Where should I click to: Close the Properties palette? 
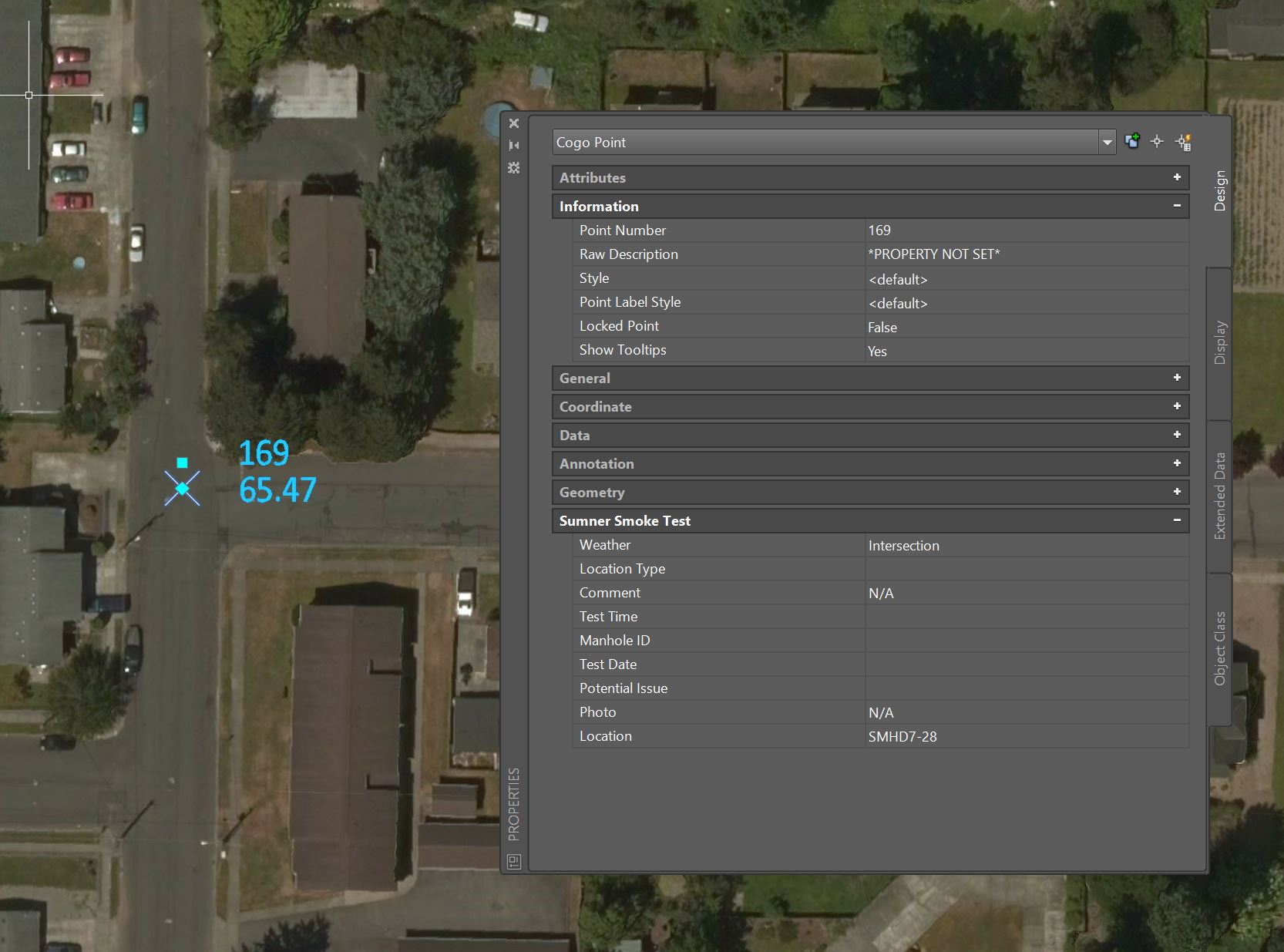click(514, 123)
